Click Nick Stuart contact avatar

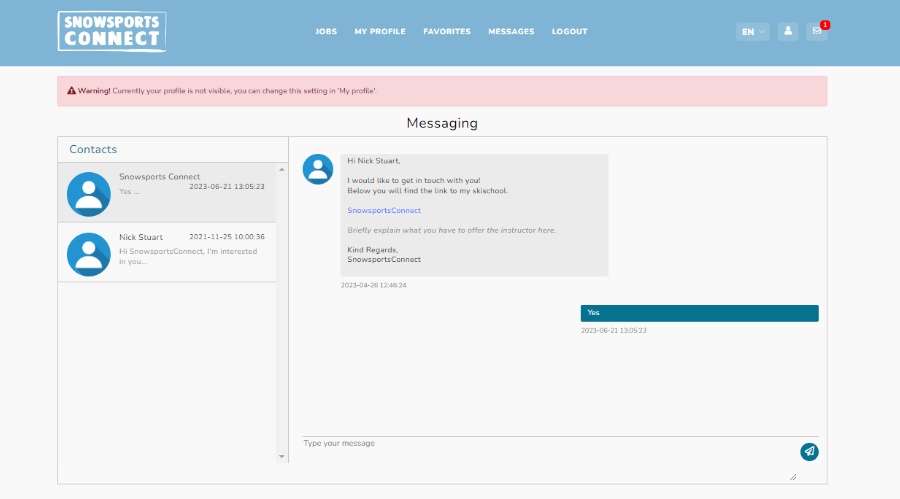89,253
